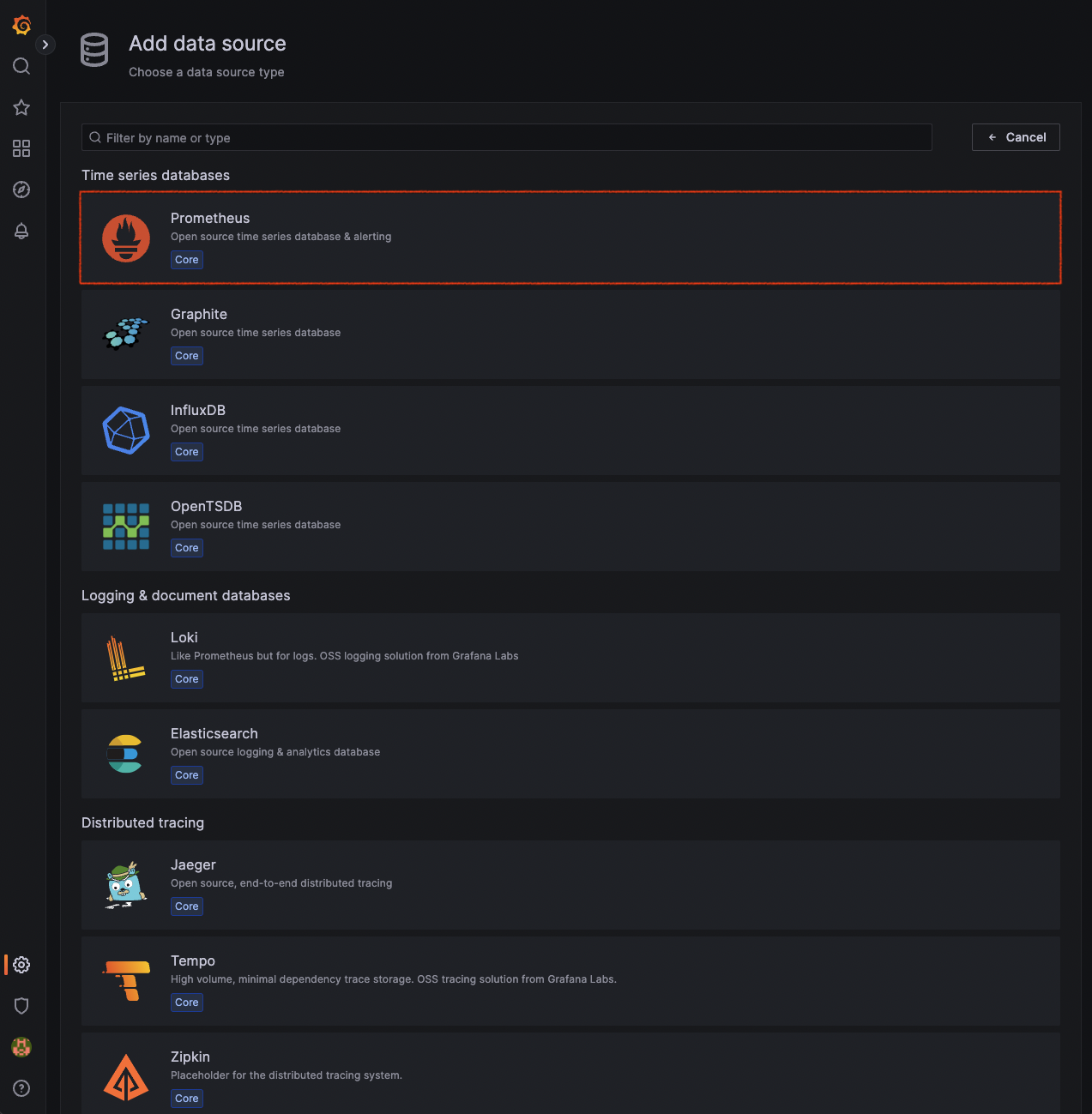Click the 'Add data source' page title
The height and width of the screenshot is (1114, 1092).
[208, 44]
